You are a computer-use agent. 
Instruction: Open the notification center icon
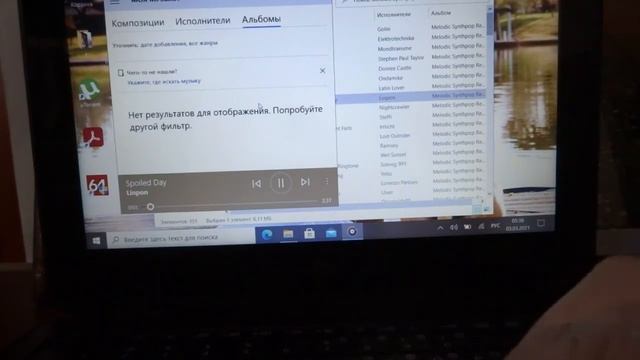click(x=541, y=223)
